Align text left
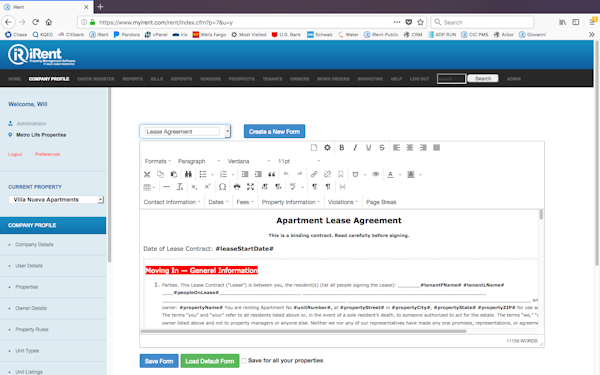The image size is (600, 375). click(x=396, y=148)
